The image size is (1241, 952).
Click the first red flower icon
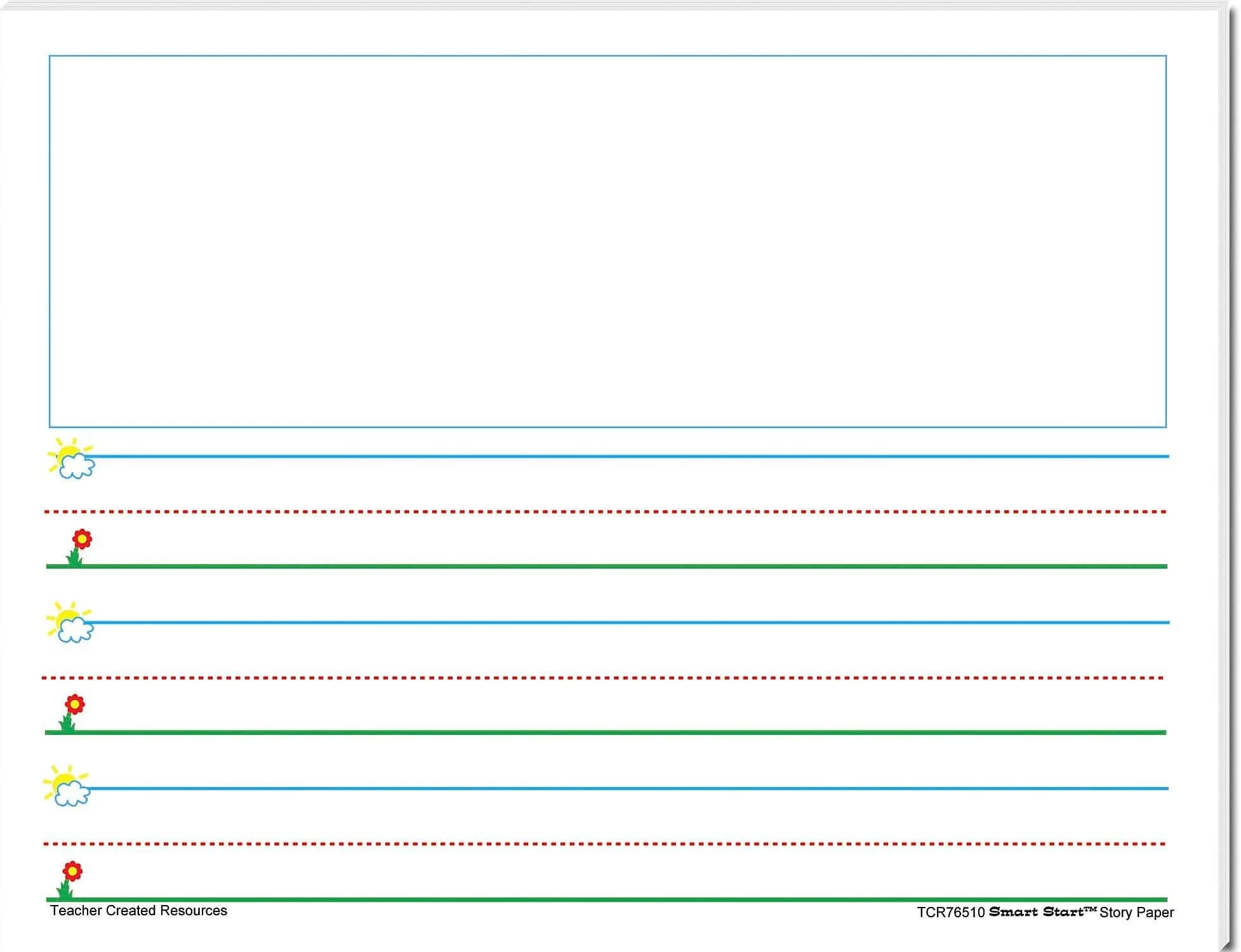click(x=79, y=547)
